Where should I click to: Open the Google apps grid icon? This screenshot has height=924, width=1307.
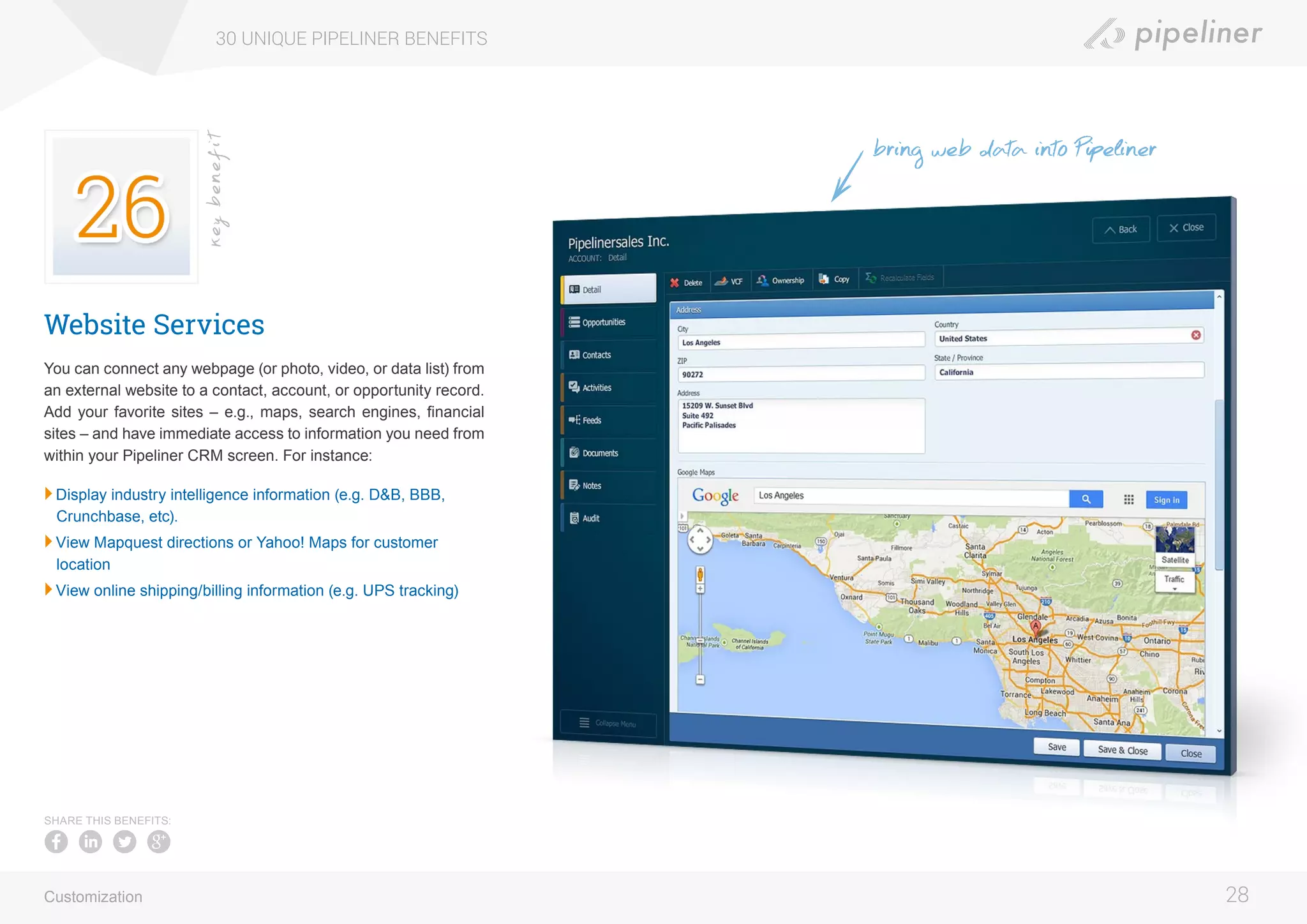coord(1129,500)
